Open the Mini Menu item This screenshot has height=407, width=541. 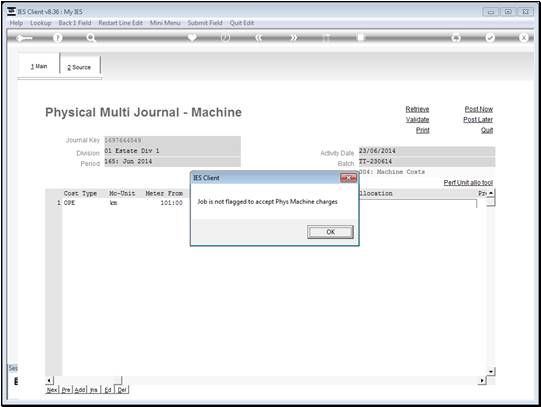pyautogui.click(x=165, y=23)
